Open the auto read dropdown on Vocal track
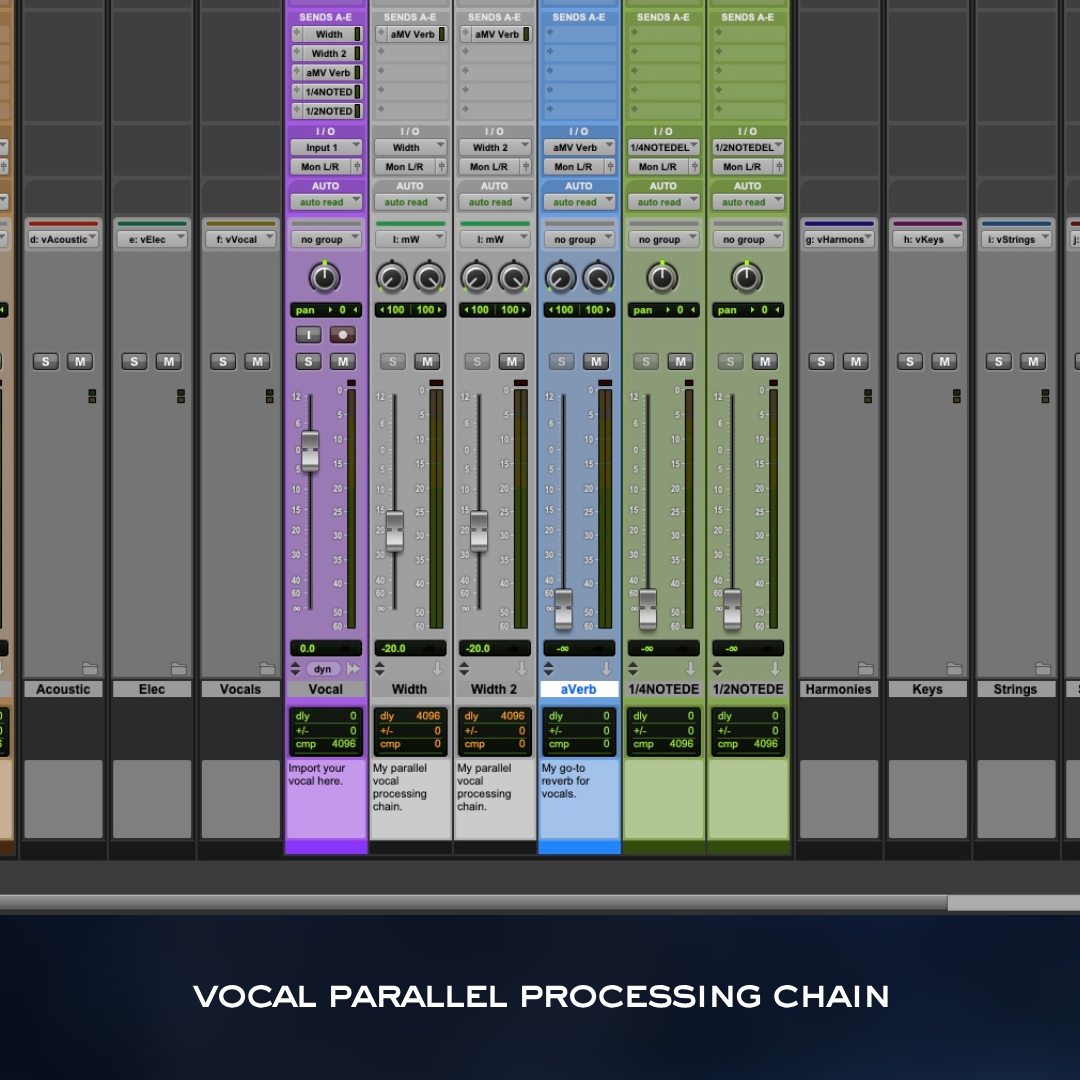Viewport: 1080px width, 1080px height. coord(326,202)
